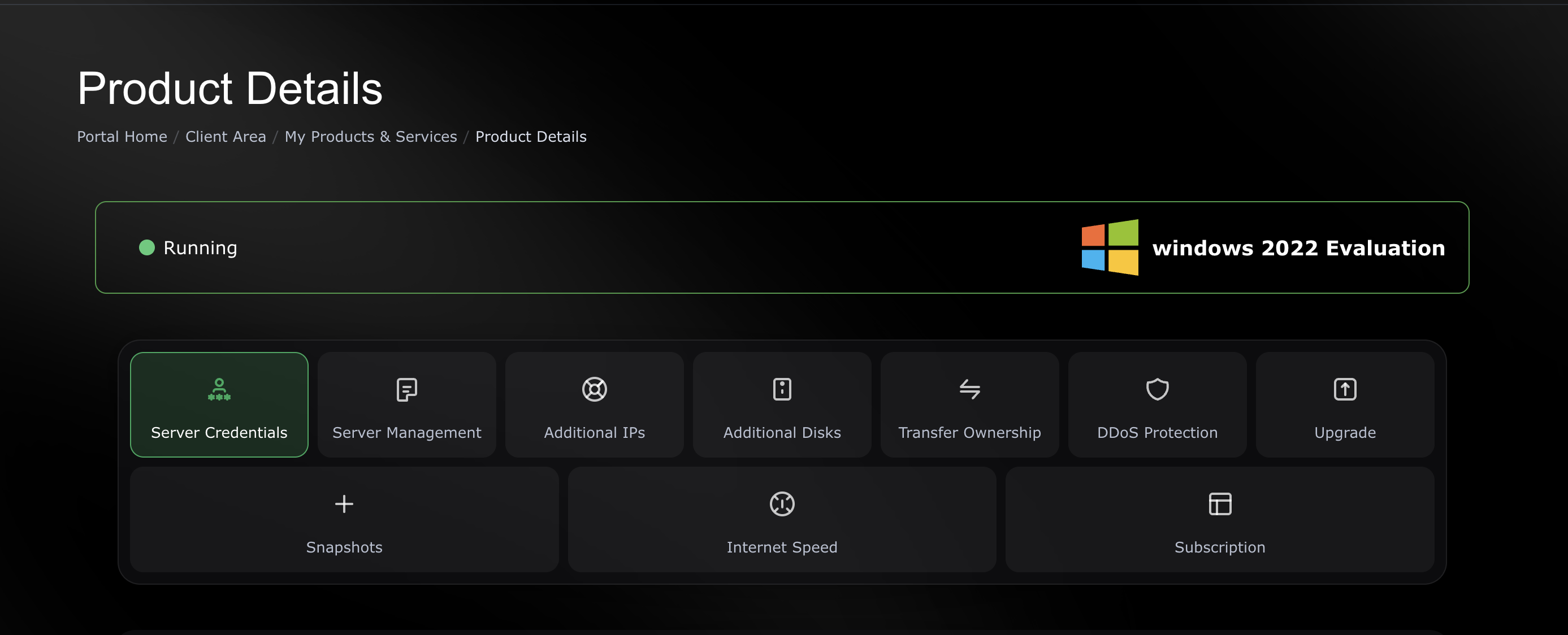Go to Transfer Ownership tab label

969,432
